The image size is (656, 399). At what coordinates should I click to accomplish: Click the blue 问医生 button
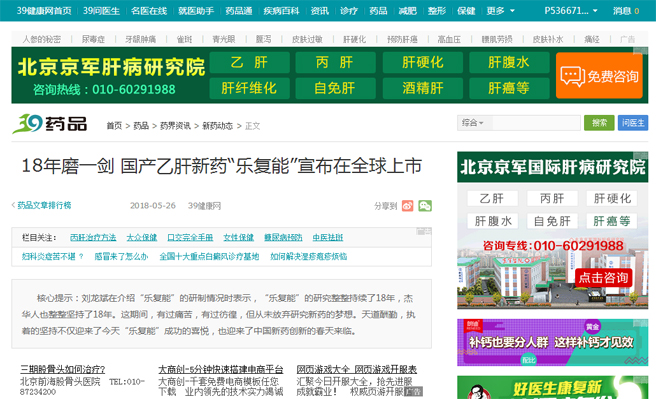coord(633,123)
